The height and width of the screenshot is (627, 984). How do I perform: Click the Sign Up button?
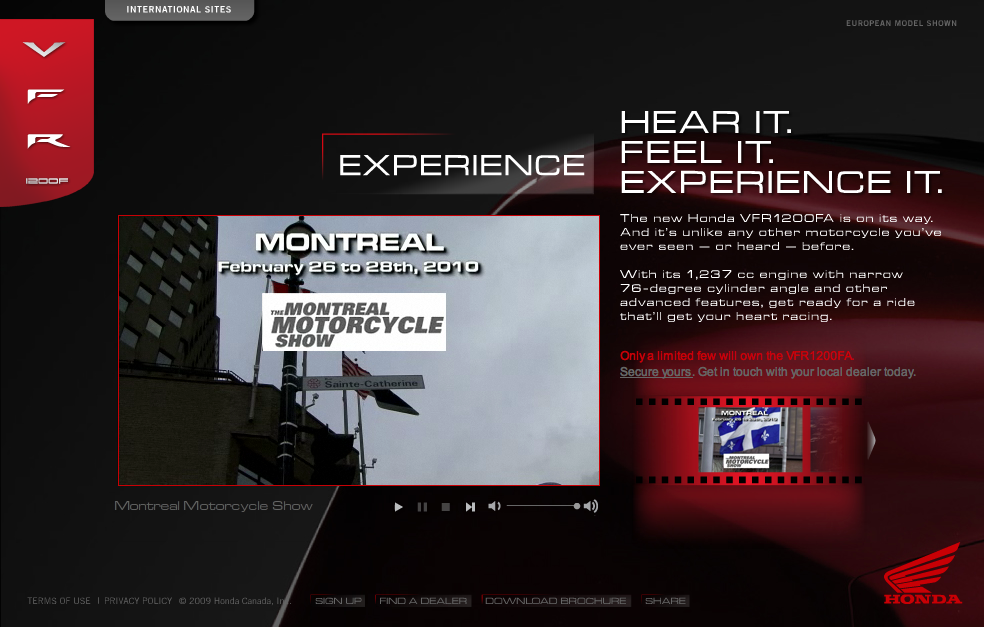click(339, 601)
